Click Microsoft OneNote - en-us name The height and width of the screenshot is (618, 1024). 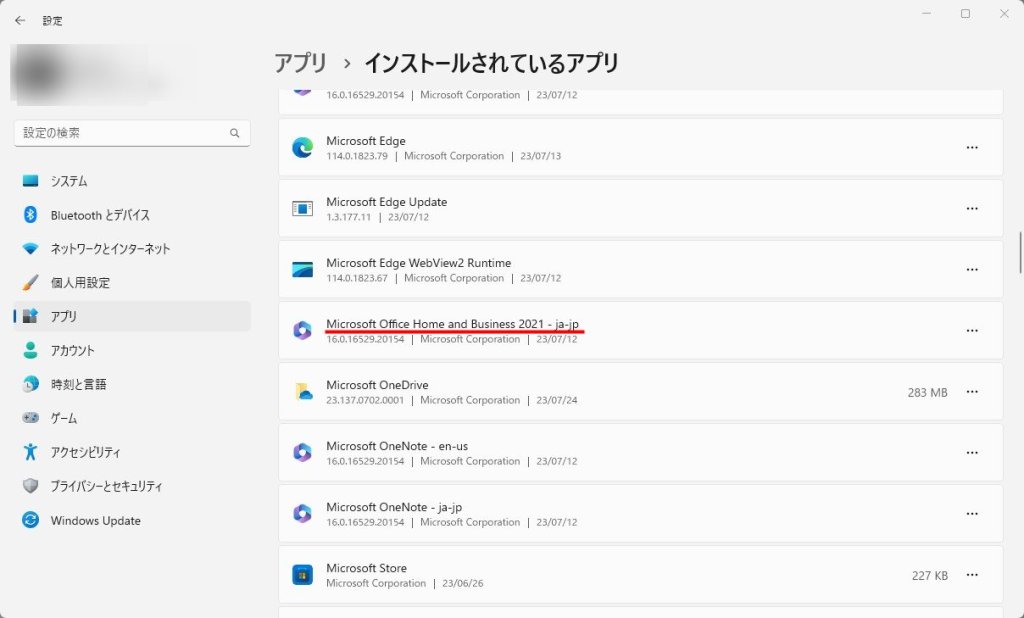tap(397, 446)
